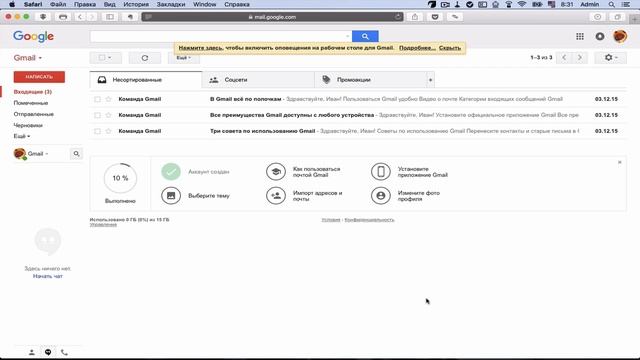Click Safari print toolbar icon
This screenshot has width=640, height=360.
63,17
